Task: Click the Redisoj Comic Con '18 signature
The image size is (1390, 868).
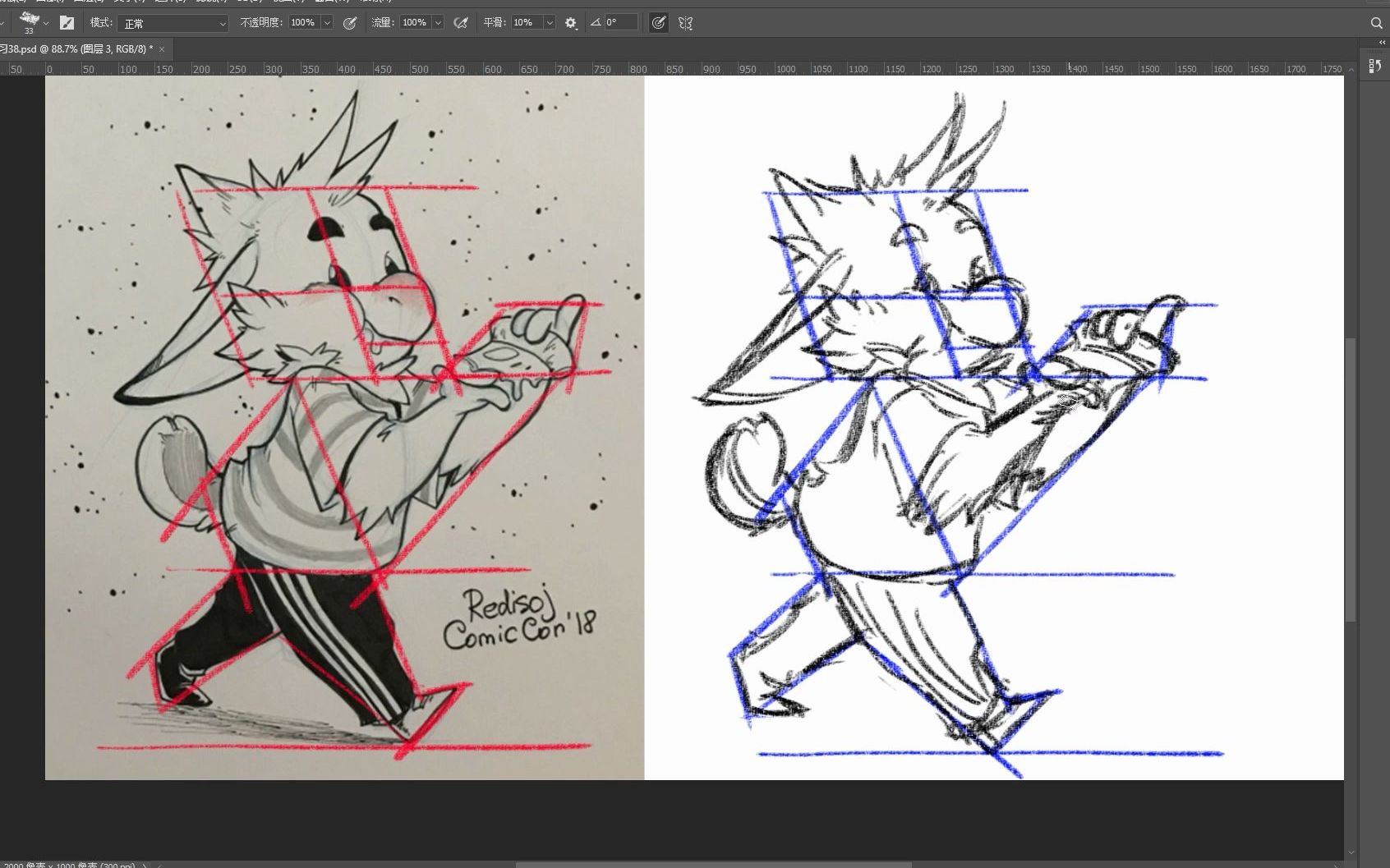Action: 518,618
